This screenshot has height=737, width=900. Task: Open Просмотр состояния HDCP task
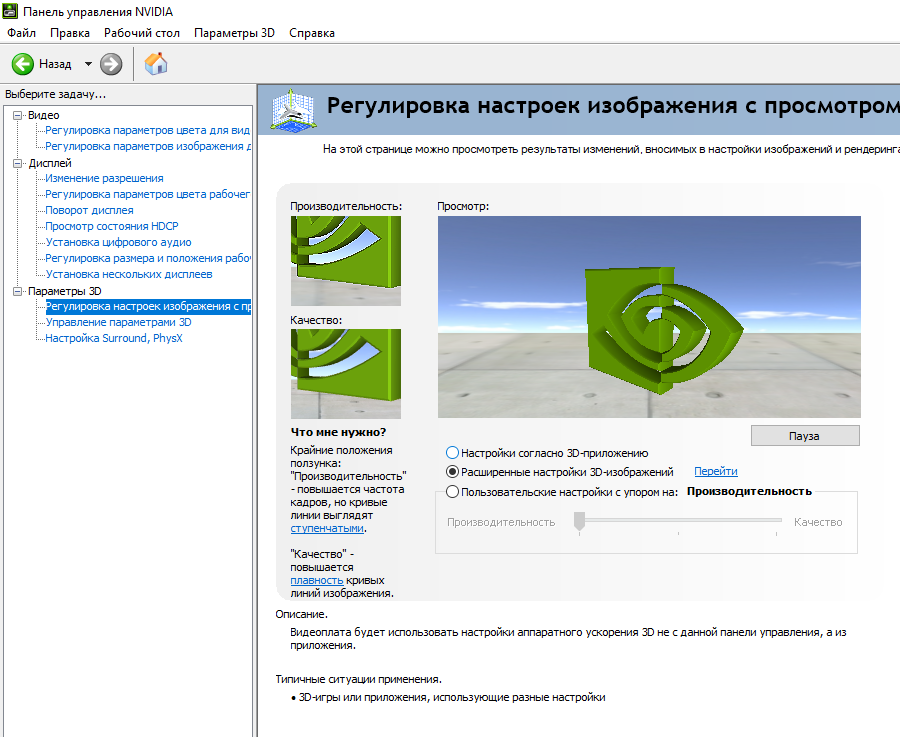tap(112, 226)
